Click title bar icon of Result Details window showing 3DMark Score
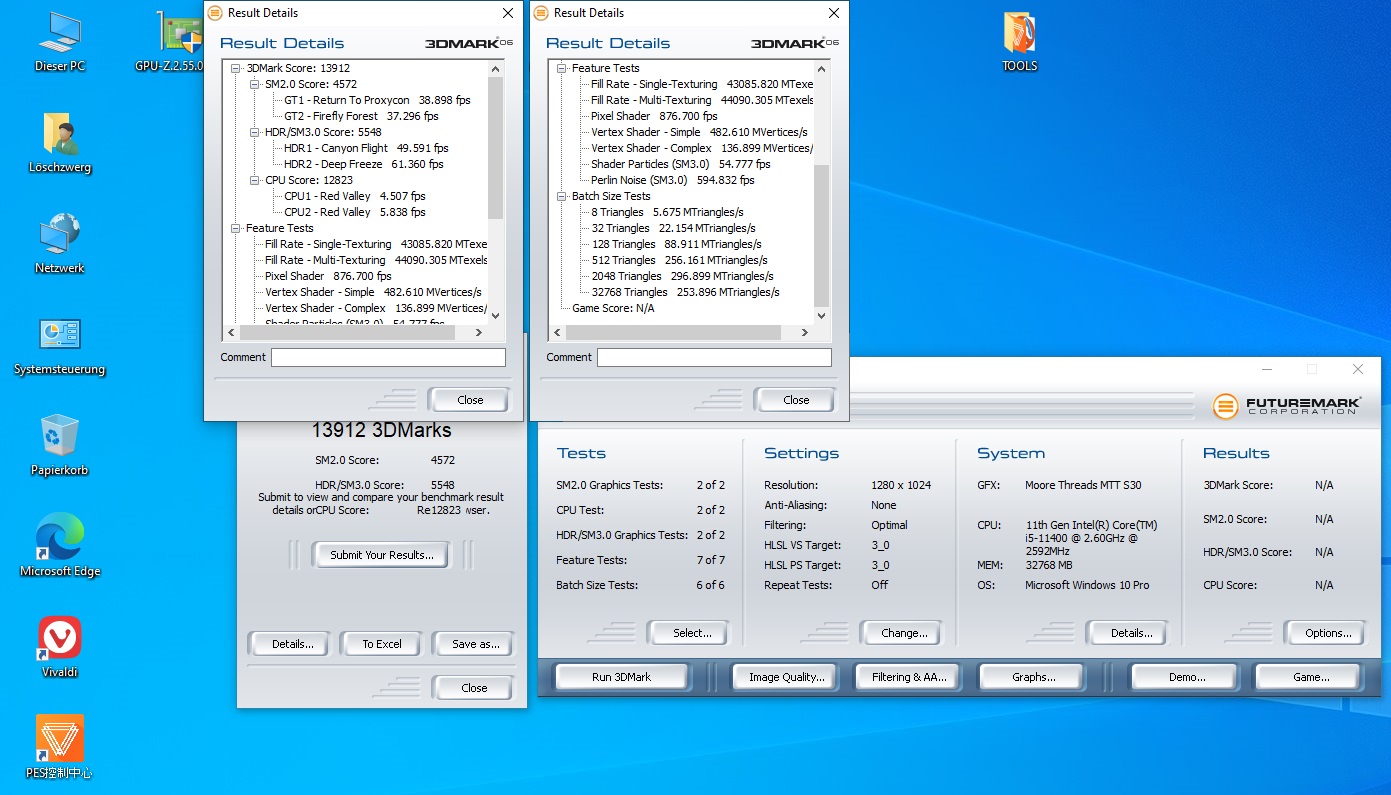The width and height of the screenshot is (1391, 795). 215,13
